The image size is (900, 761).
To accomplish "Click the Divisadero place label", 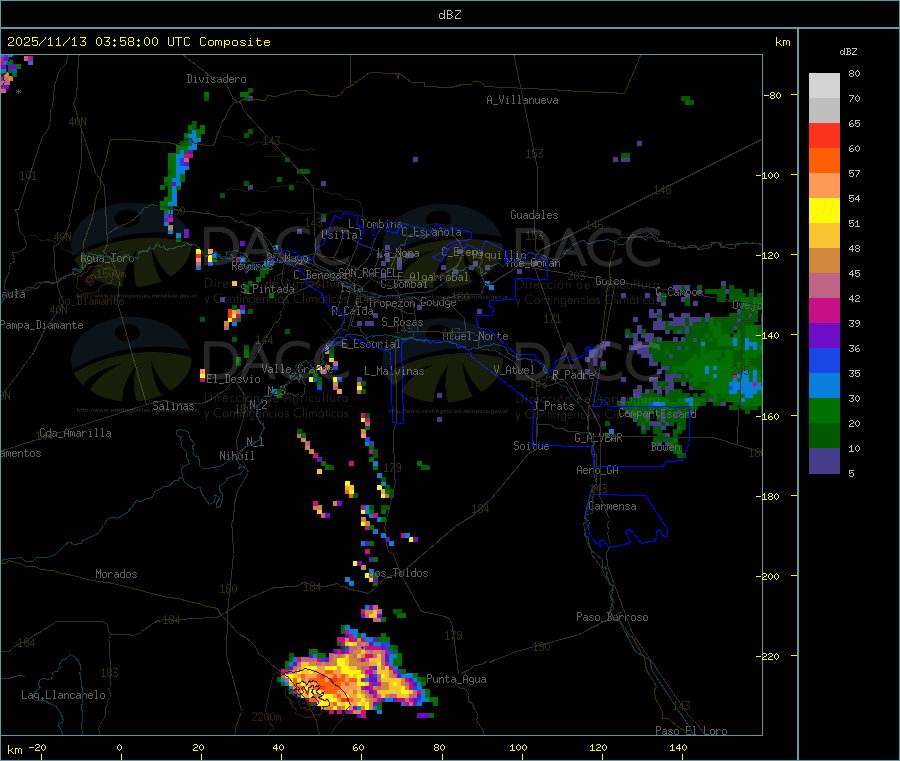I will click(x=216, y=79).
